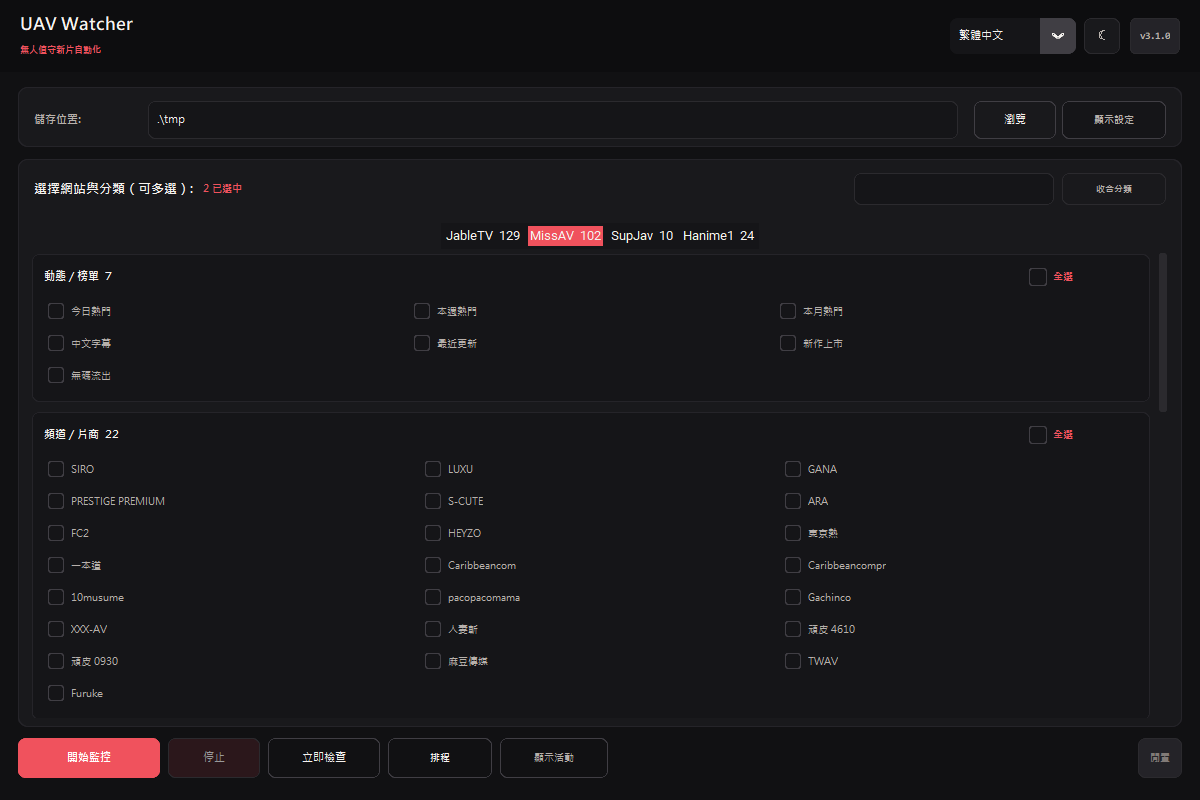Tick the 一本道 checkbox
Image resolution: width=1200 pixels, height=800 pixels.
click(56, 565)
